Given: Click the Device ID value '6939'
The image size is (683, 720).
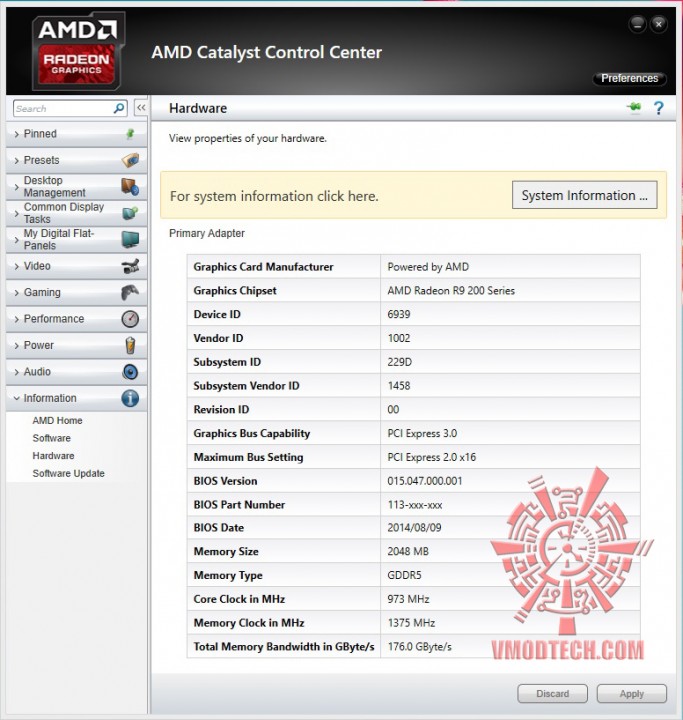Looking at the screenshot, I should [x=399, y=315].
